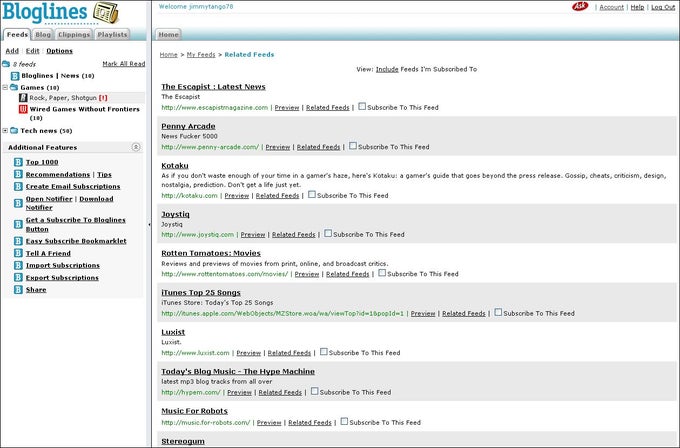Image resolution: width=680 pixels, height=448 pixels.
Task: Switch to the Feeds tab
Action: coord(17,34)
